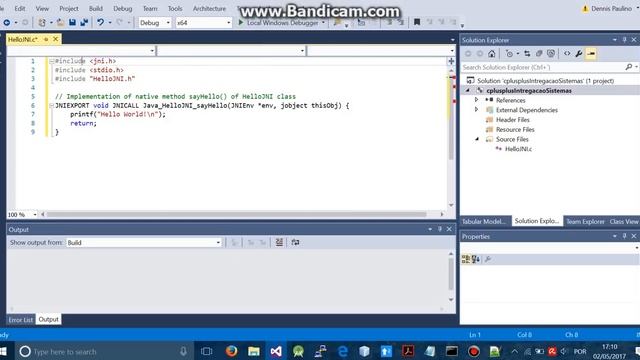Click Alphabetical sort icon in Properties panel

tap(476, 259)
